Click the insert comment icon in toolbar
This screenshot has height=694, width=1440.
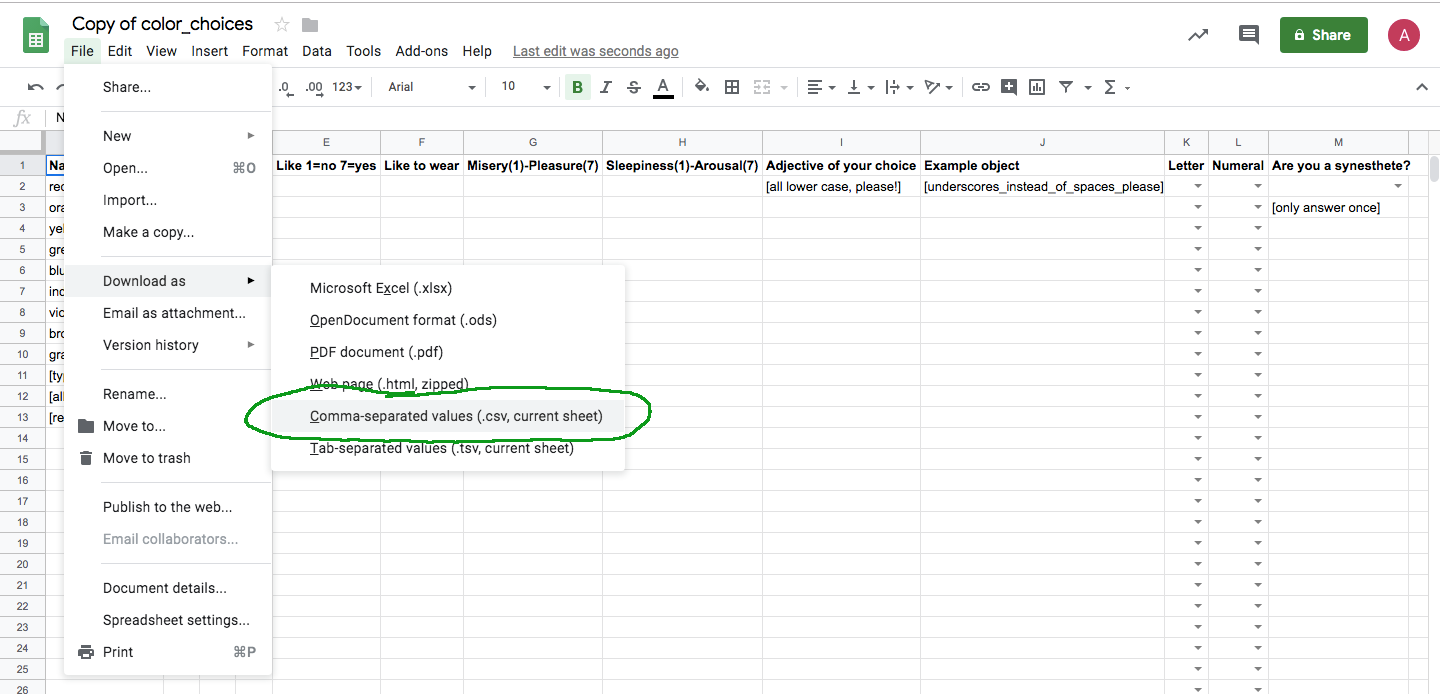(x=1009, y=87)
